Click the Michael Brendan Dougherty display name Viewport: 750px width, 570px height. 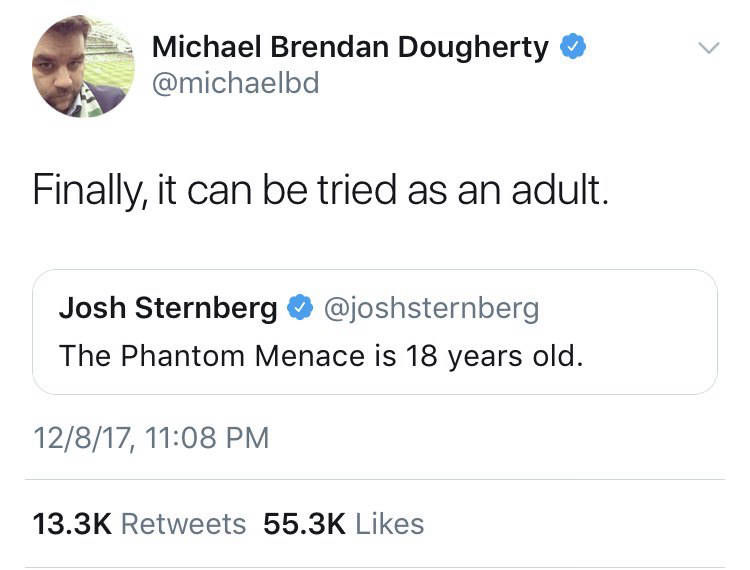350,46
